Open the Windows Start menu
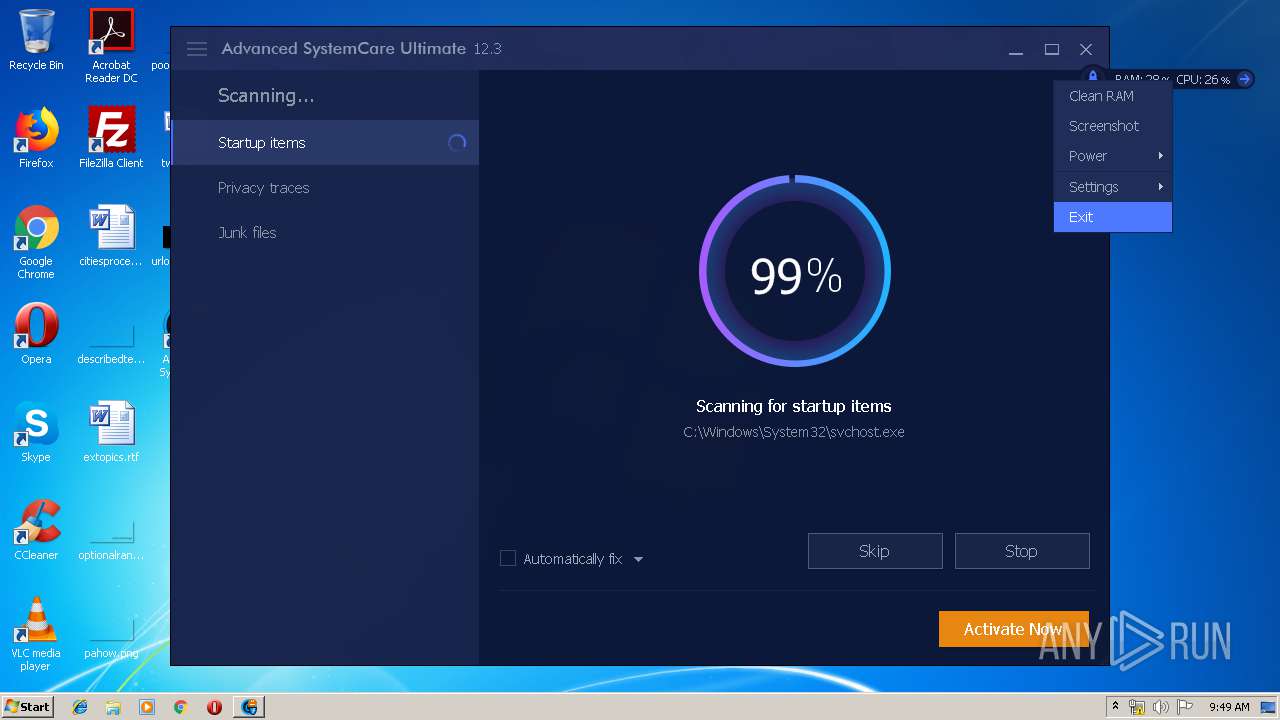The height and width of the screenshot is (720, 1280). tap(27, 707)
